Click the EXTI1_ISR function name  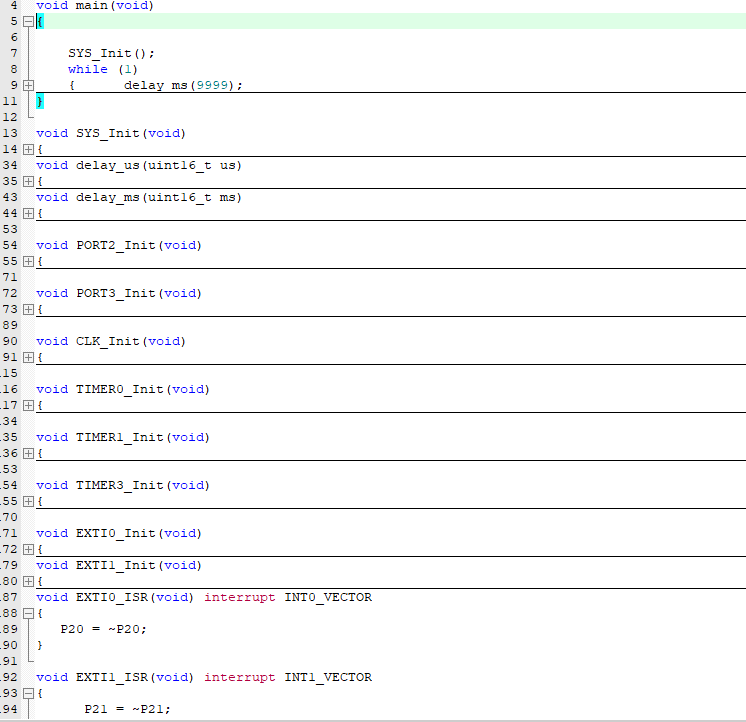[x=112, y=677]
